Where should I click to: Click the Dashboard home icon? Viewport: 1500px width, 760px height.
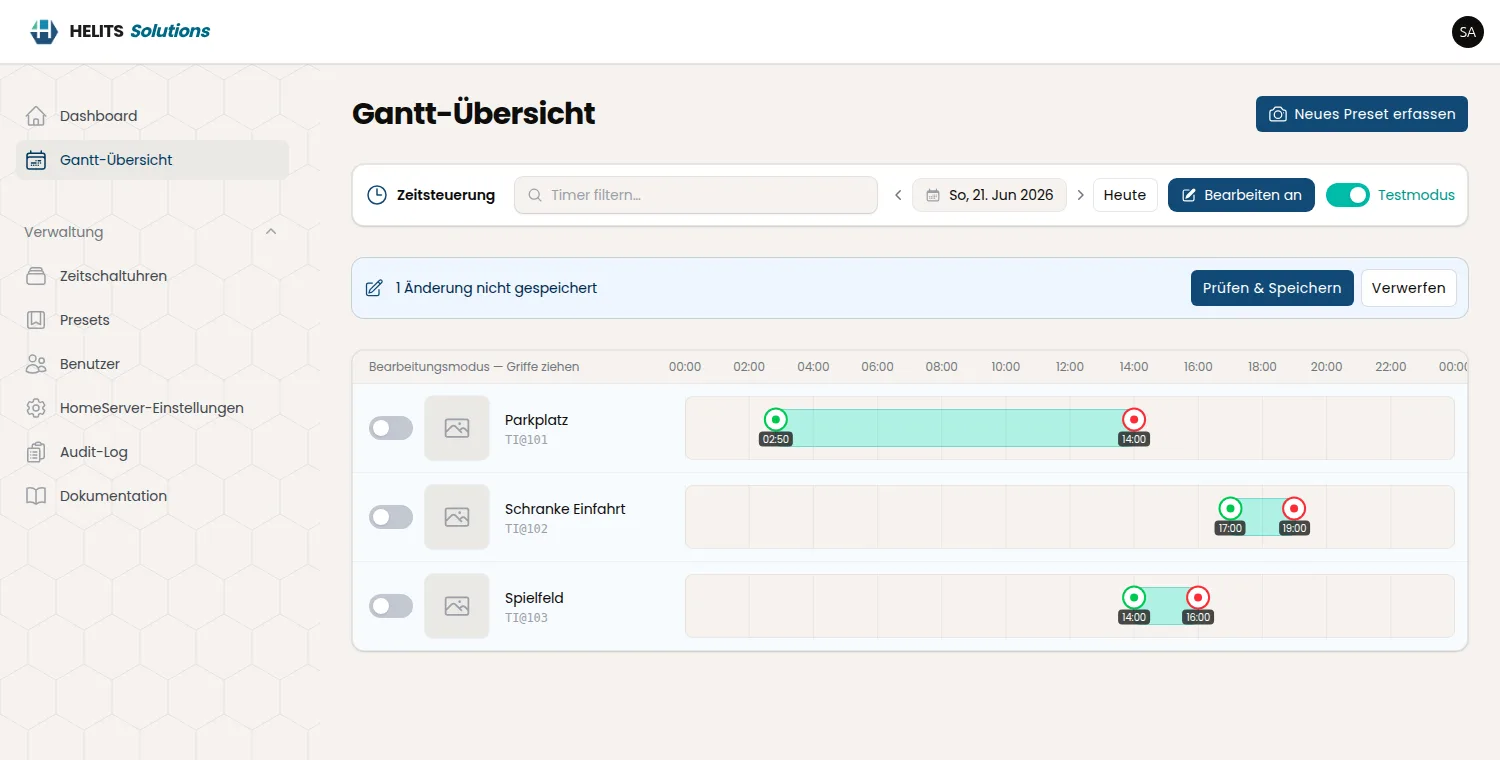[36, 116]
